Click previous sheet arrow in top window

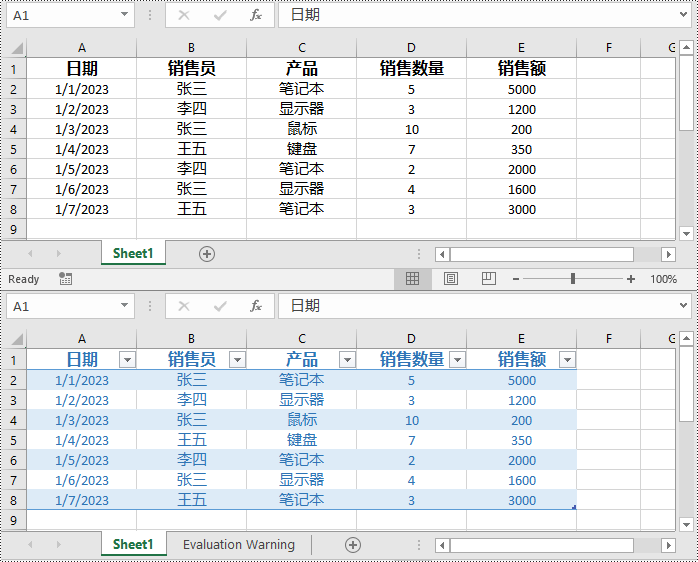click(x=30, y=253)
